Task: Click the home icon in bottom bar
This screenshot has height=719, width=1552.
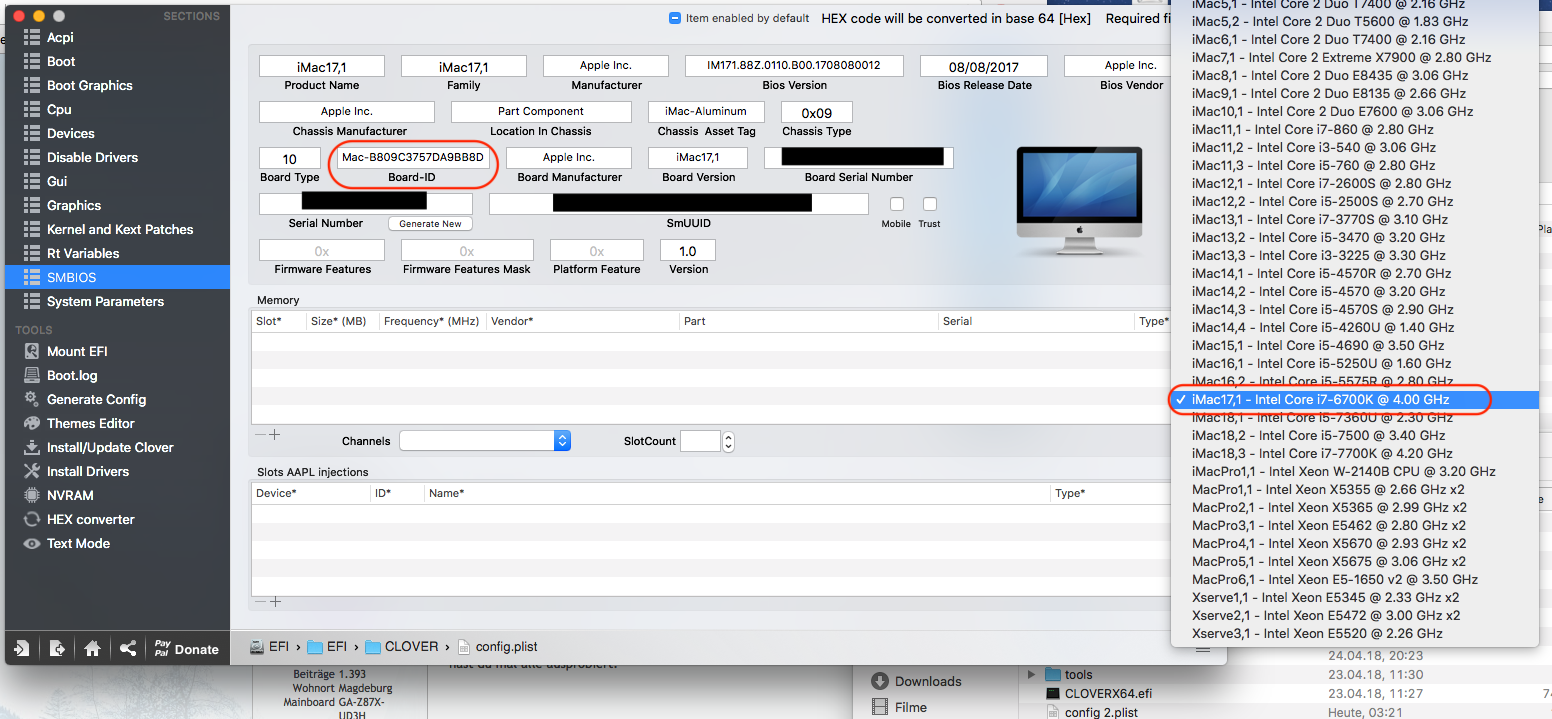Action: click(92, 648)
